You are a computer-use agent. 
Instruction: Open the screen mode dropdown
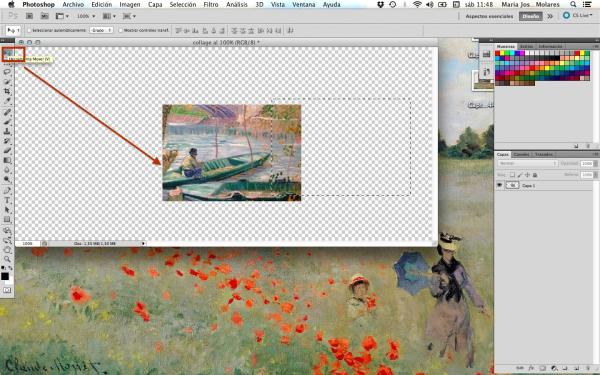(x=129, y=16)
